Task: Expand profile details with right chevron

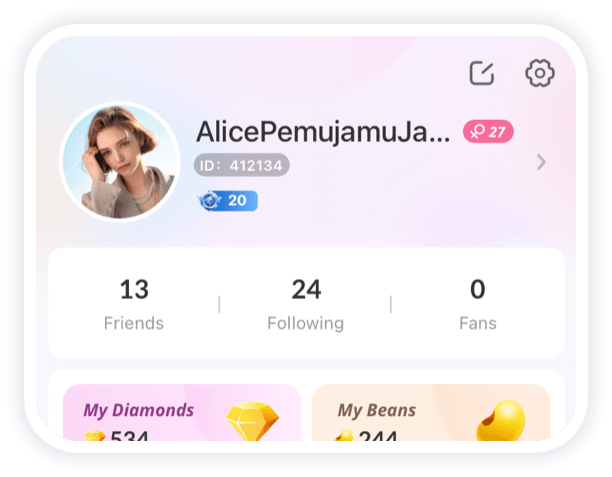Action: [541, 162]
